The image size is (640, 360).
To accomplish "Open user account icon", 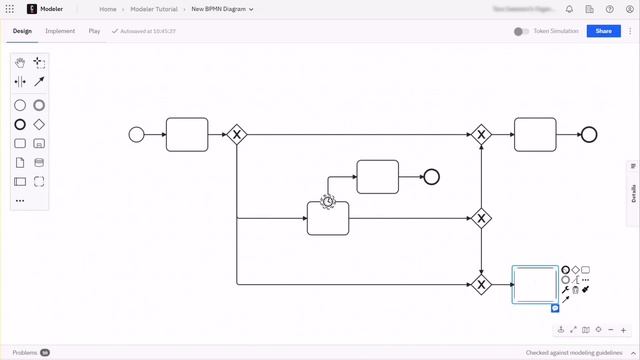I will click(630, 9).
